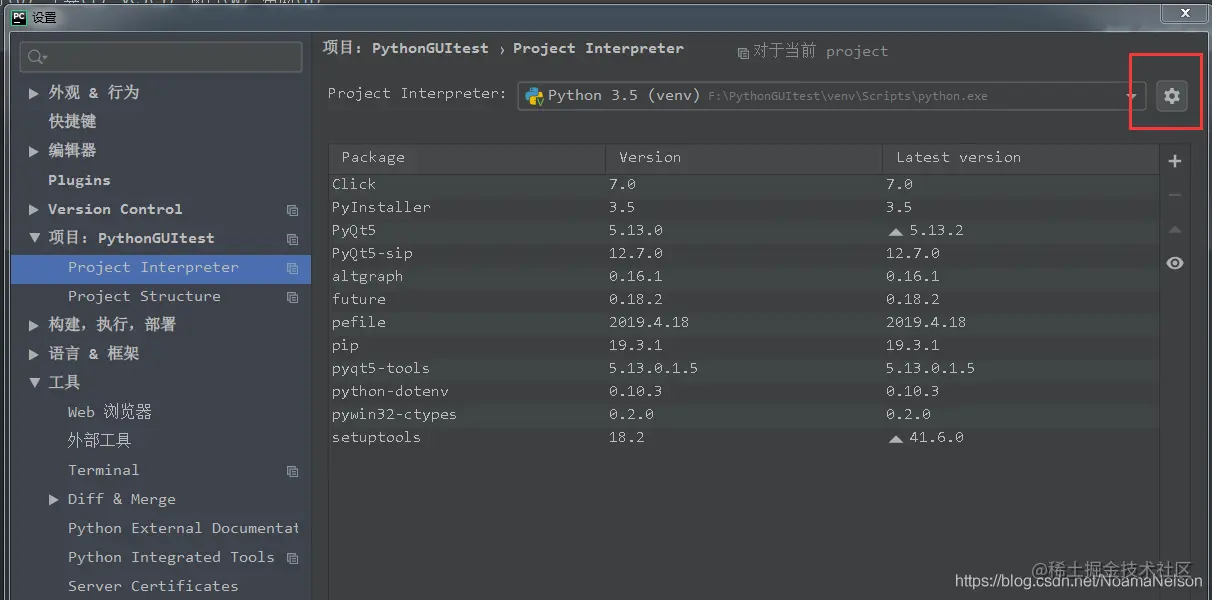
Task: Click the plus icon to install package
Action: pos(1175,161)
